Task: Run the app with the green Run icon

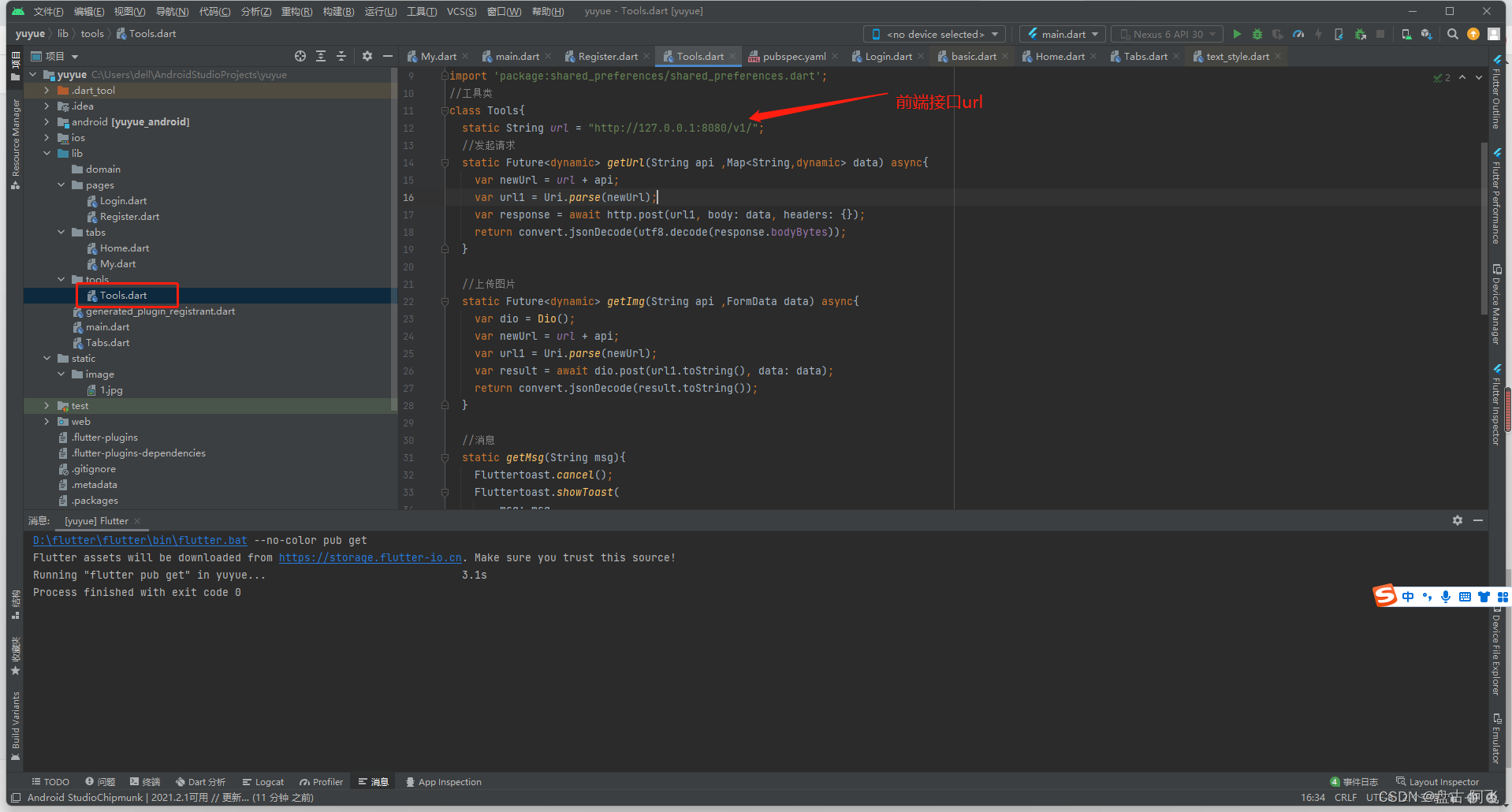Action: [1238, 34]
